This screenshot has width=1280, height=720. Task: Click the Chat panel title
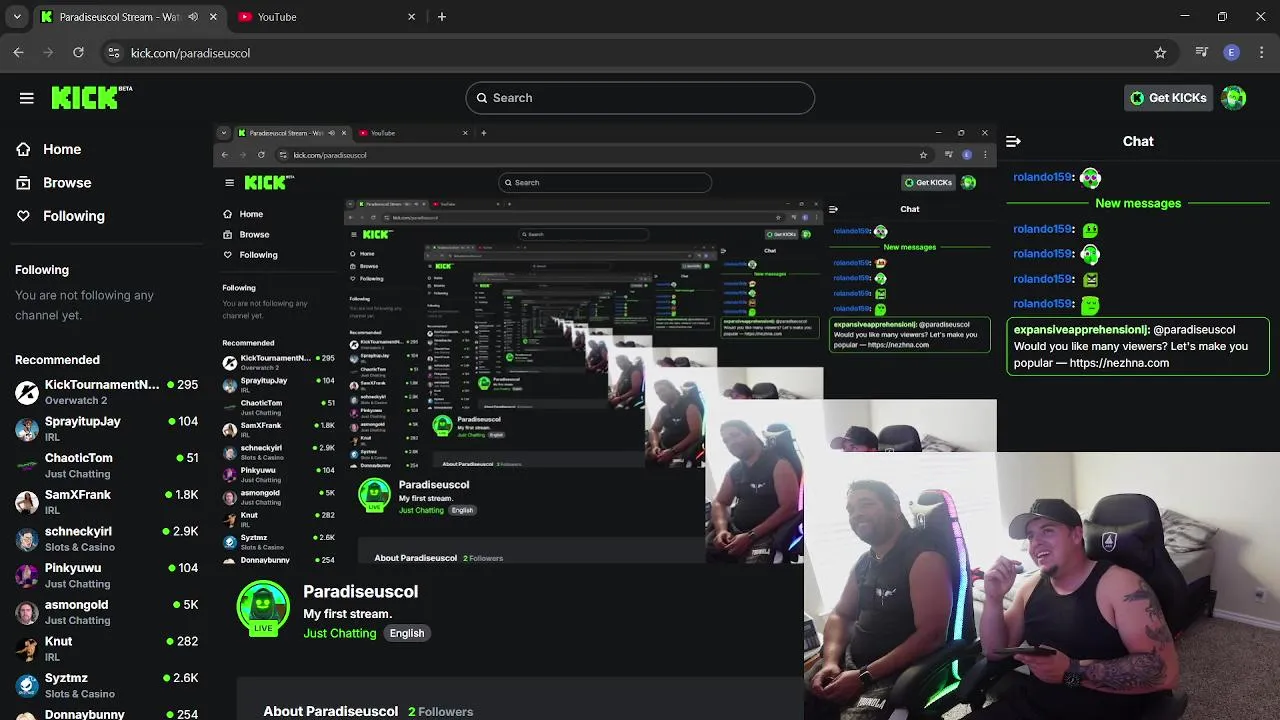[x=1138, y=141]
